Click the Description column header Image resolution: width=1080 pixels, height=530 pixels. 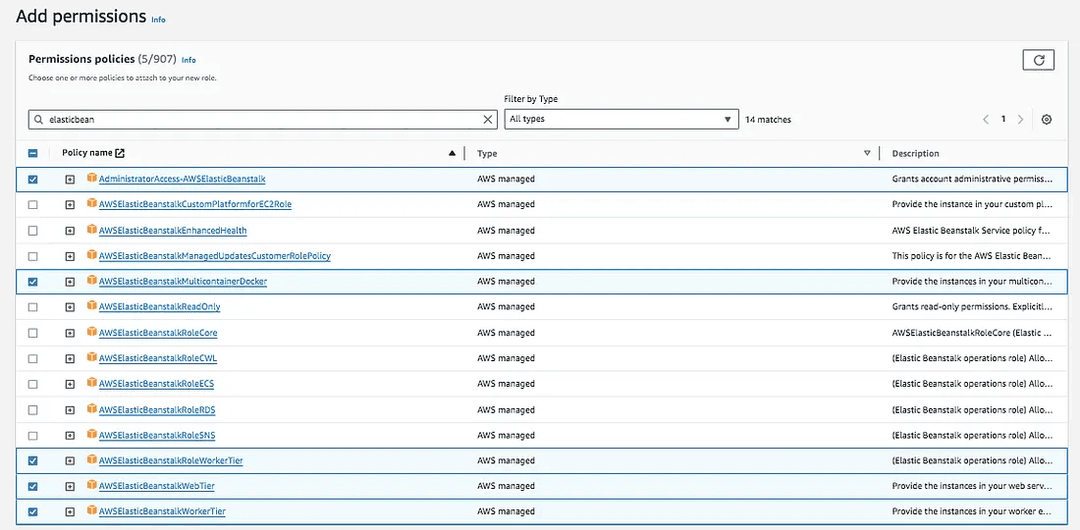915,154
